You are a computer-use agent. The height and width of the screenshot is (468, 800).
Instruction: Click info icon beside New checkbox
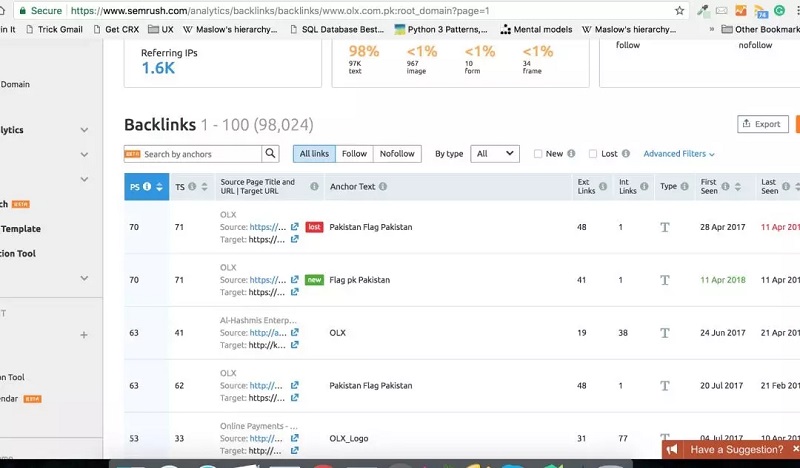tap(571, 153)
